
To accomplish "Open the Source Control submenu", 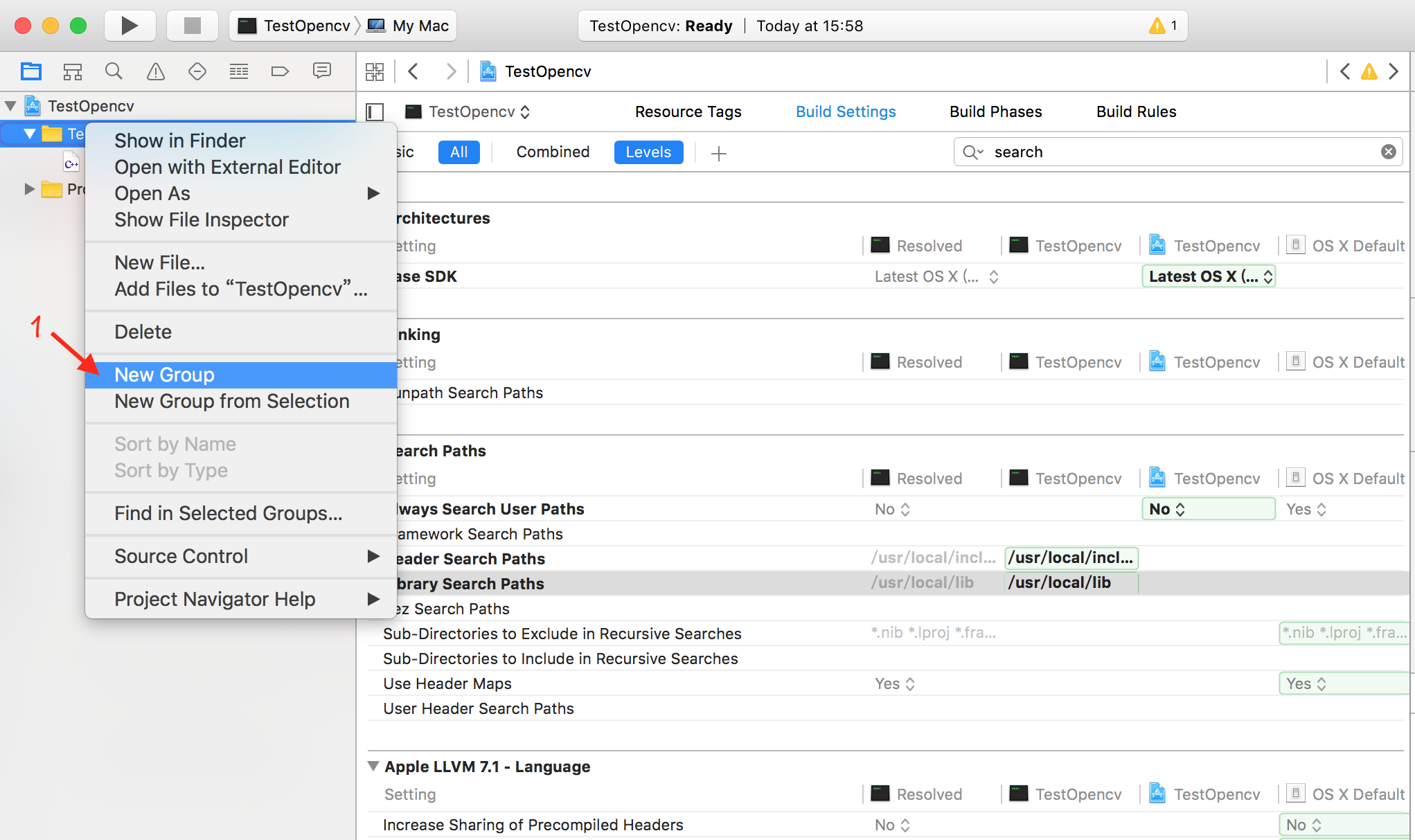I will pos(241,556).
